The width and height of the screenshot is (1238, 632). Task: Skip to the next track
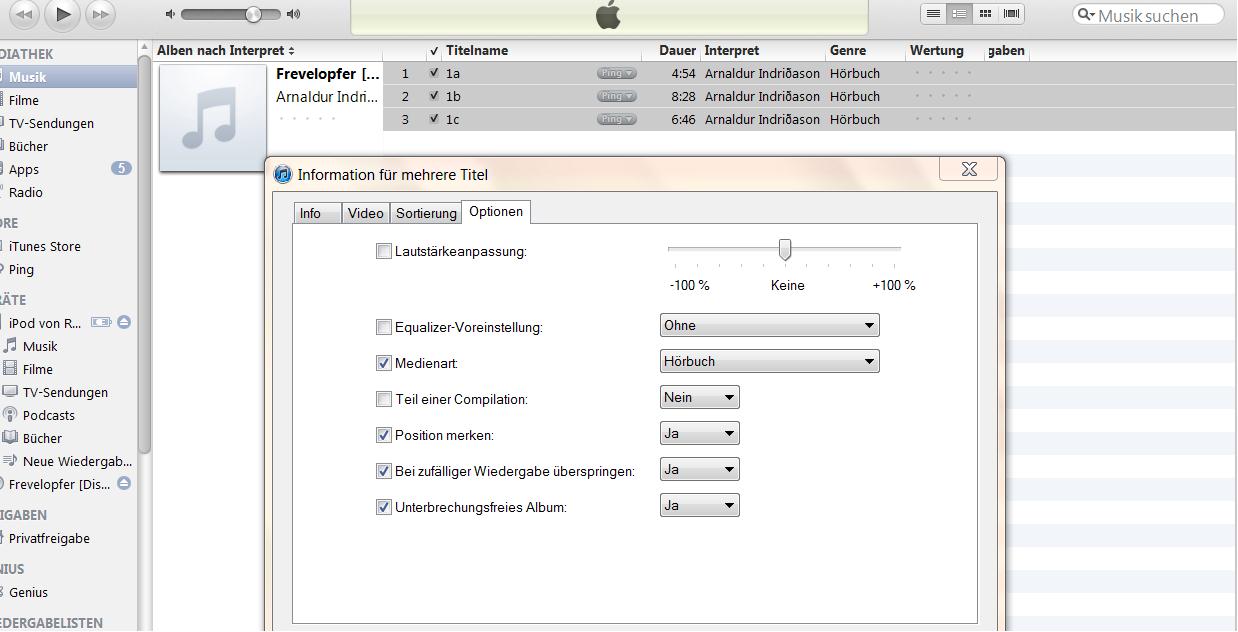tap(100, 13)
